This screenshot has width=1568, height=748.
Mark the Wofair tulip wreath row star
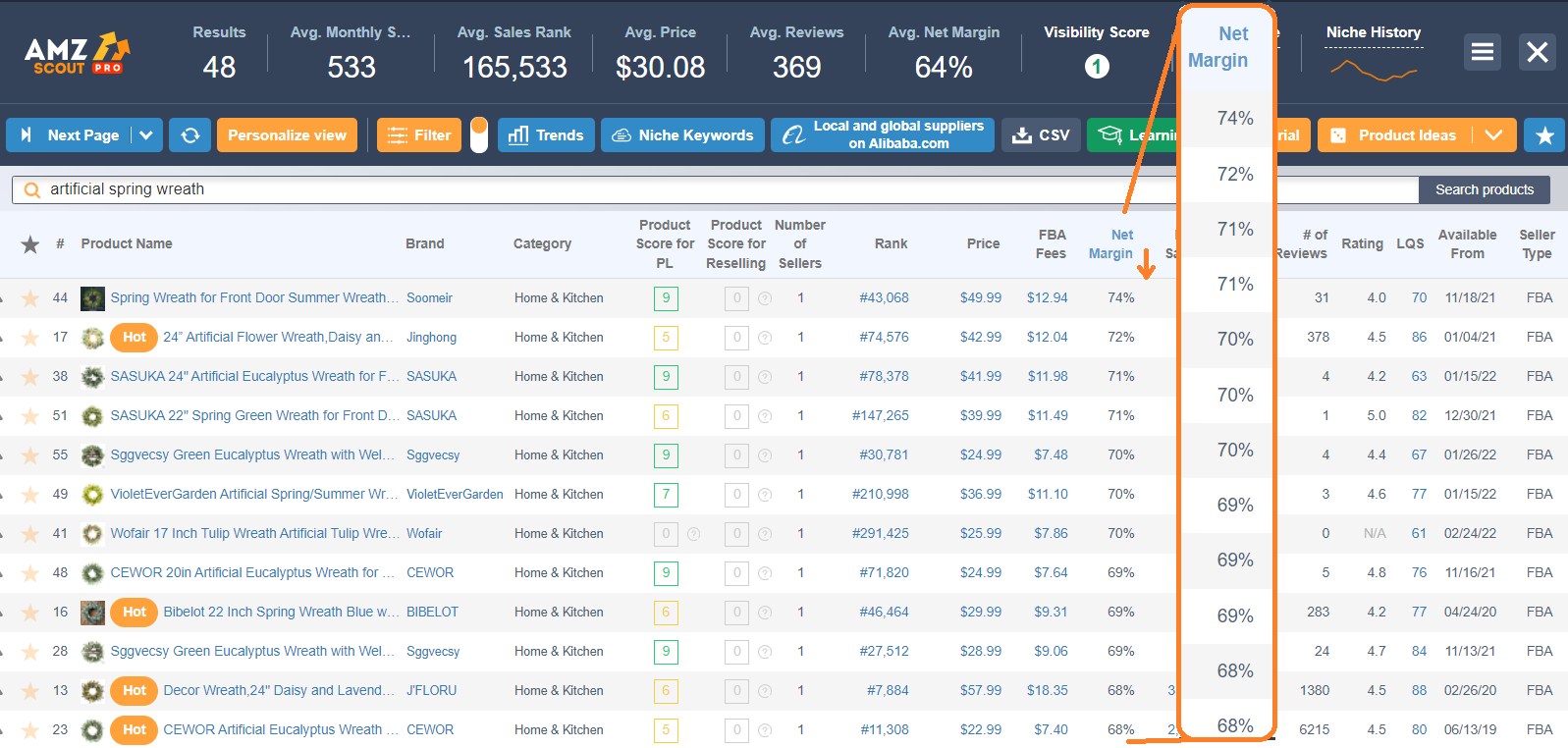30,534
